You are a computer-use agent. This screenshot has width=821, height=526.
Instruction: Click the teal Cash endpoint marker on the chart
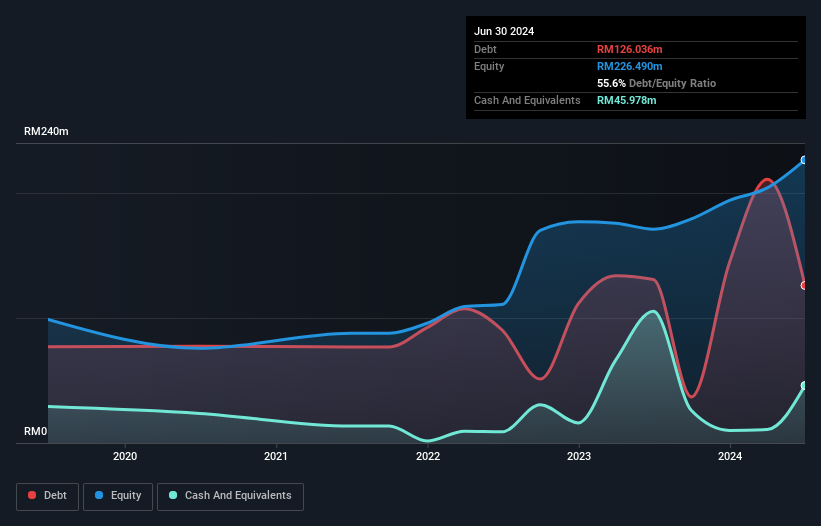pyautogui.click(x=804, y=386)
